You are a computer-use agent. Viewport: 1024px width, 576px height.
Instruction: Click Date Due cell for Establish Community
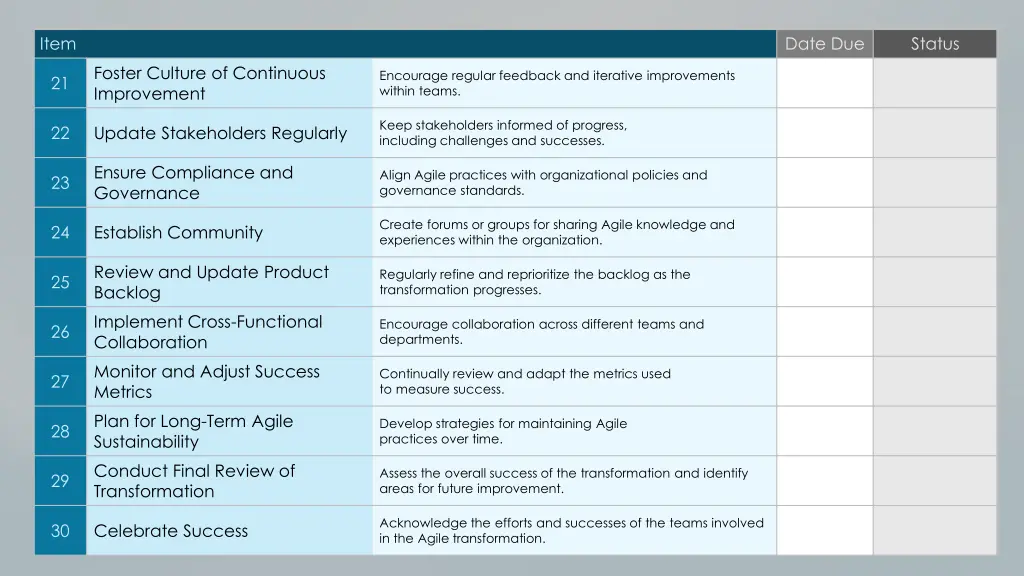pyautogui.click(x=825, y=232)
